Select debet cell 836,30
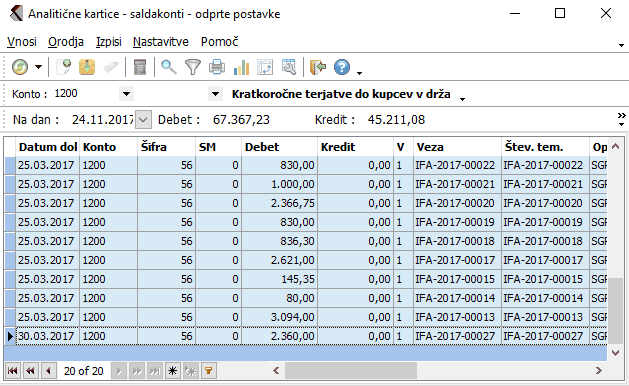The image size is (629, 386). tap(280, 241)
